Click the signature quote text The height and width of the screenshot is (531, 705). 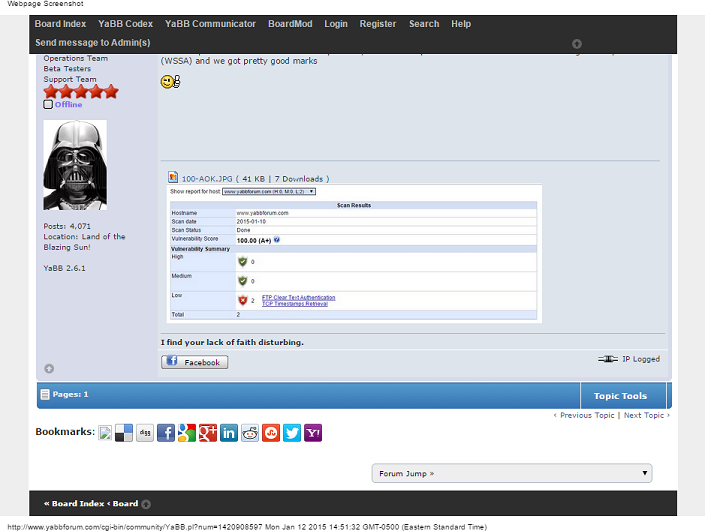click(232, 342)
